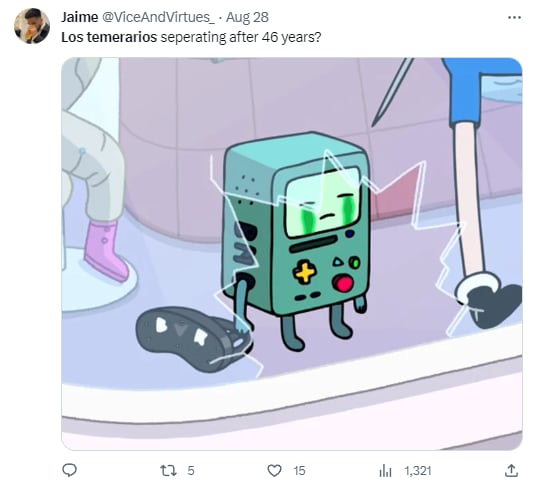Click Jaime's profile avatar picture
Image resolution: width=534 pixels, height=486 pixels.
pos(32,26)
